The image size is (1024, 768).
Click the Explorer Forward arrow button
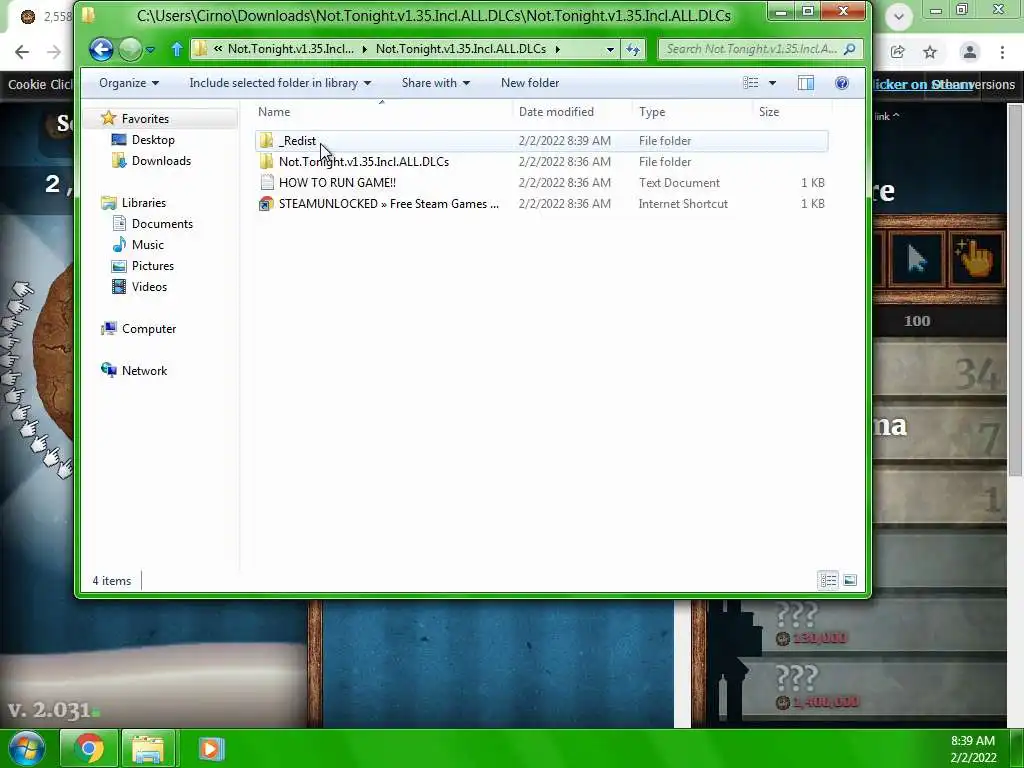[131, 49]
